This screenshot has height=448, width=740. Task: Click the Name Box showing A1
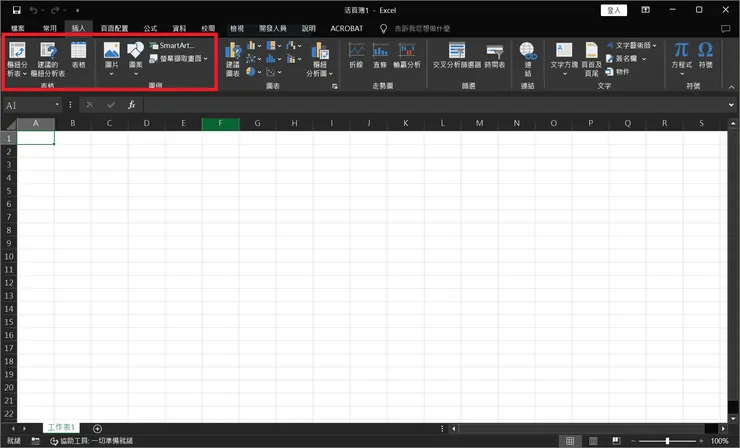(x=32, y=105)
